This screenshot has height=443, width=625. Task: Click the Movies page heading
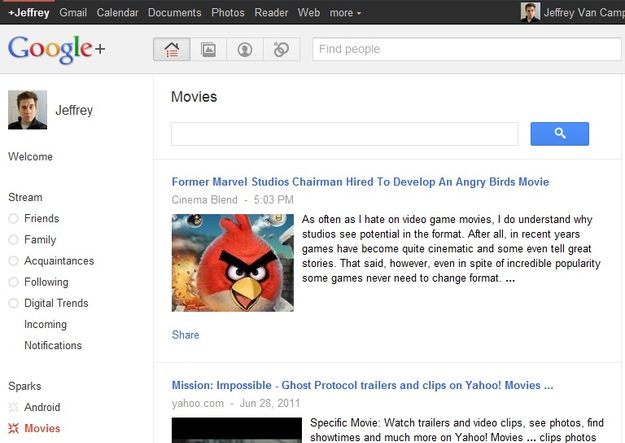tap(194, 97)
